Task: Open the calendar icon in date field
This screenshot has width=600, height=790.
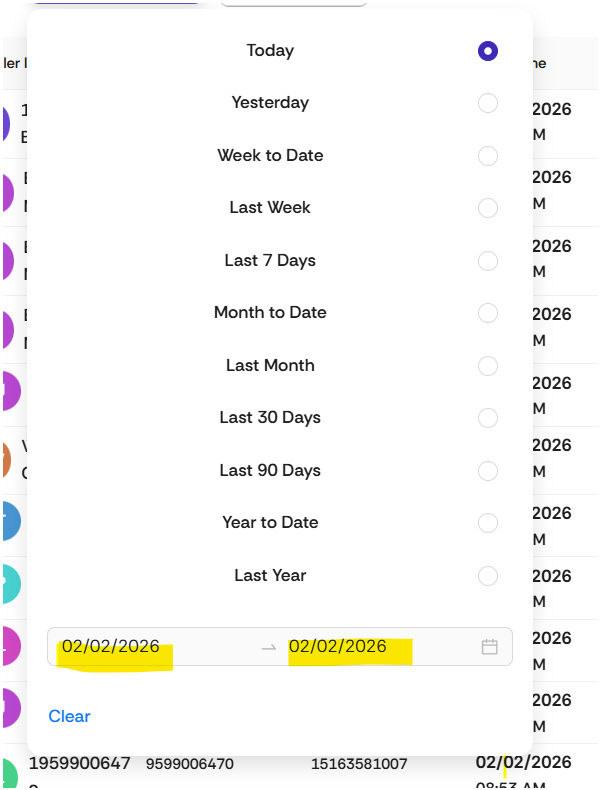Action: click(x=489, y=647)
